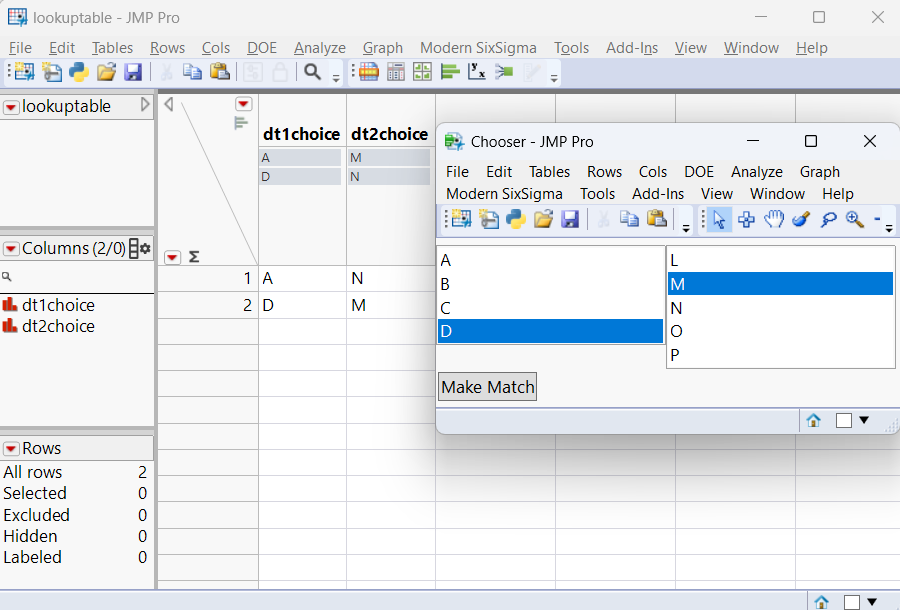Image resolution: width=900 pixels, height=610 pixels.
Task: Open red triangle above dt1choice column header
Action: click(243, 104)
